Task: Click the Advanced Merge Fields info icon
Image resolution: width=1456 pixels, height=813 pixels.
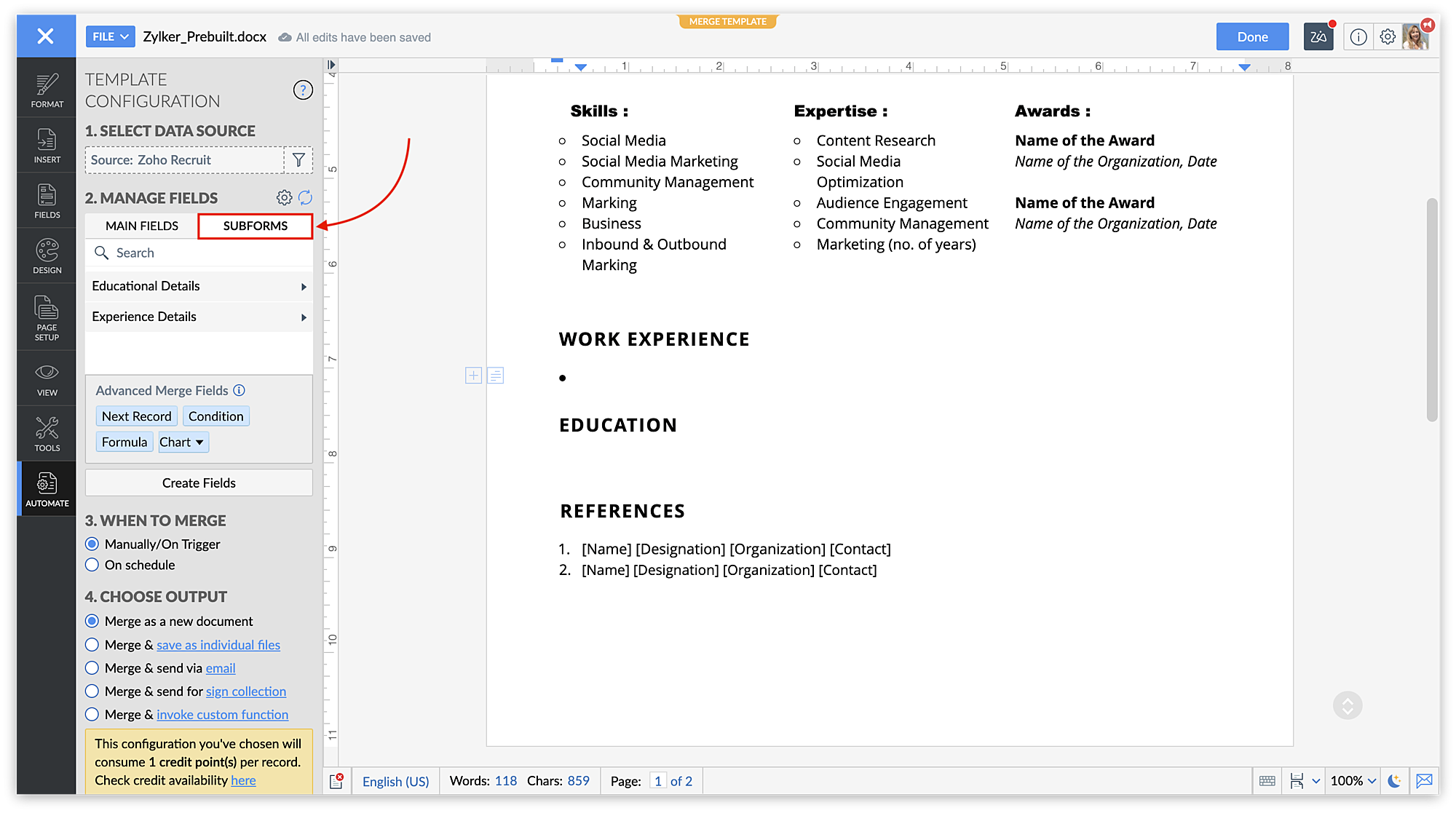Action: pyautogui.click(x=239, y=390)
